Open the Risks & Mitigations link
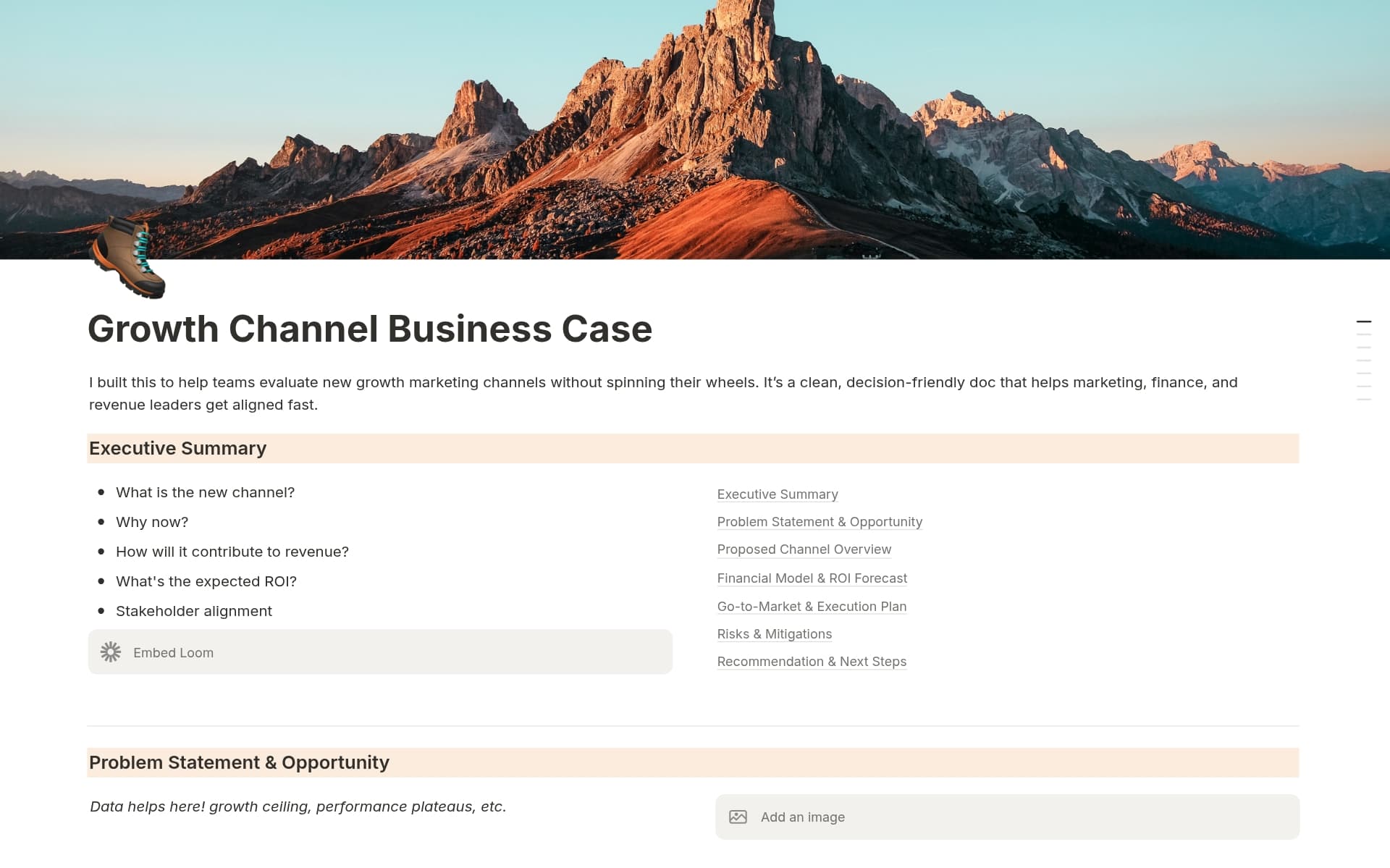The image size is (1390, 868). 774,633
